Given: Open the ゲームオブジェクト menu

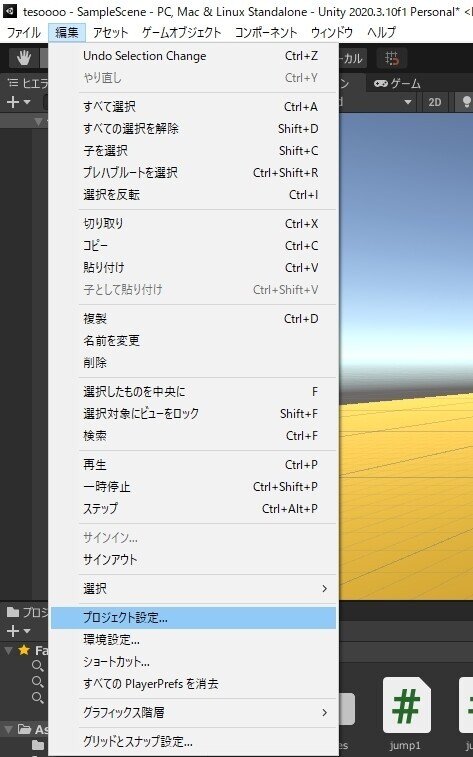Looking at the screenshot, I should point(181,32).
